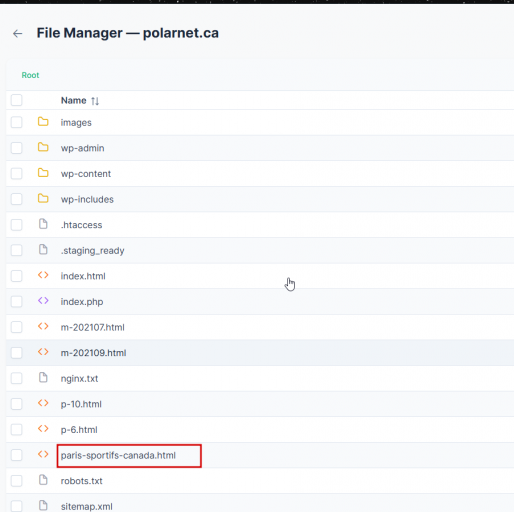
Task: Click the wp-includes folder icon
Action: (x=43, y=199)
